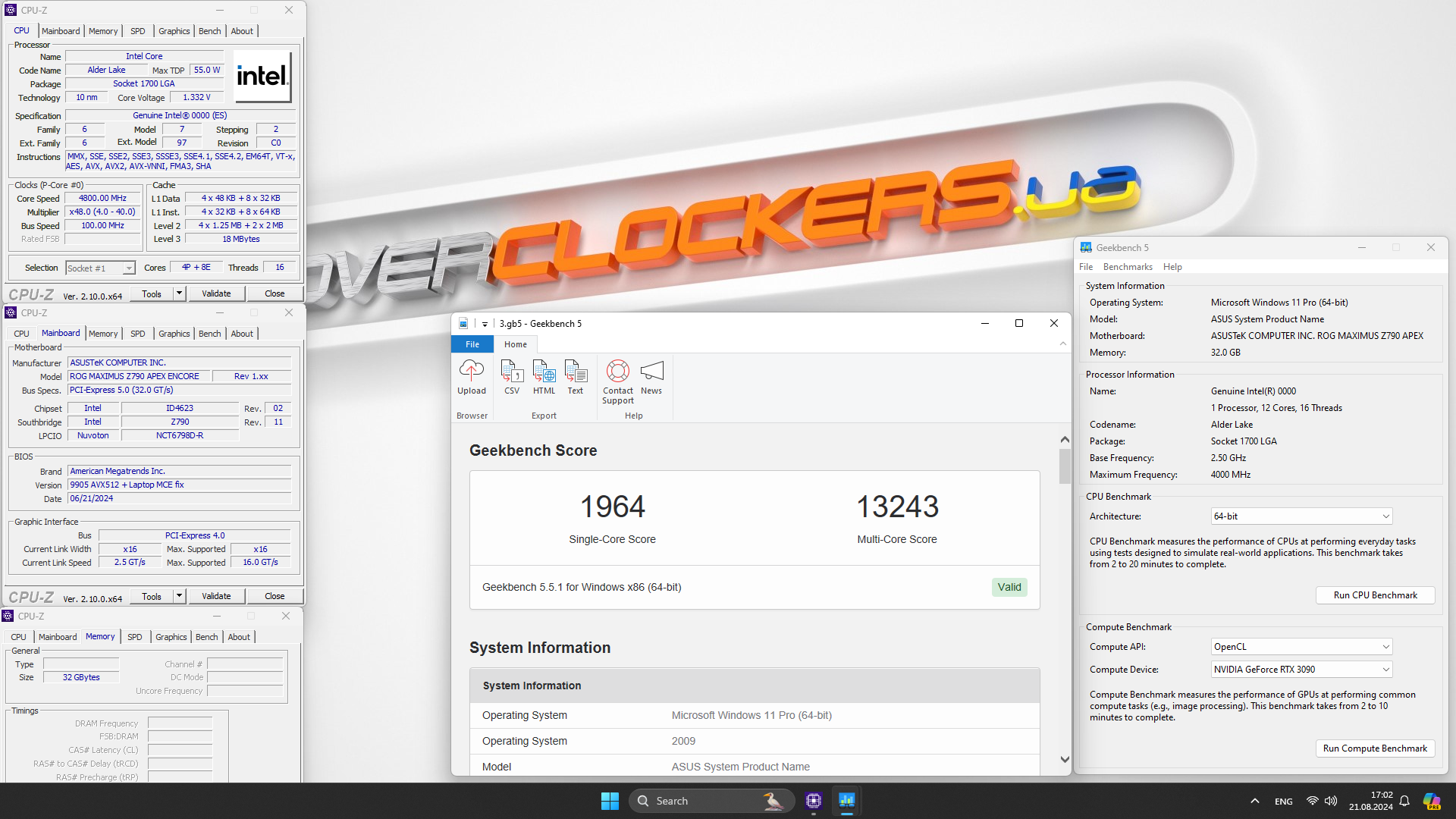The image size is (1456, 819).
Task: Open the volume tray icon
Action: click(x=1331, y=801)
